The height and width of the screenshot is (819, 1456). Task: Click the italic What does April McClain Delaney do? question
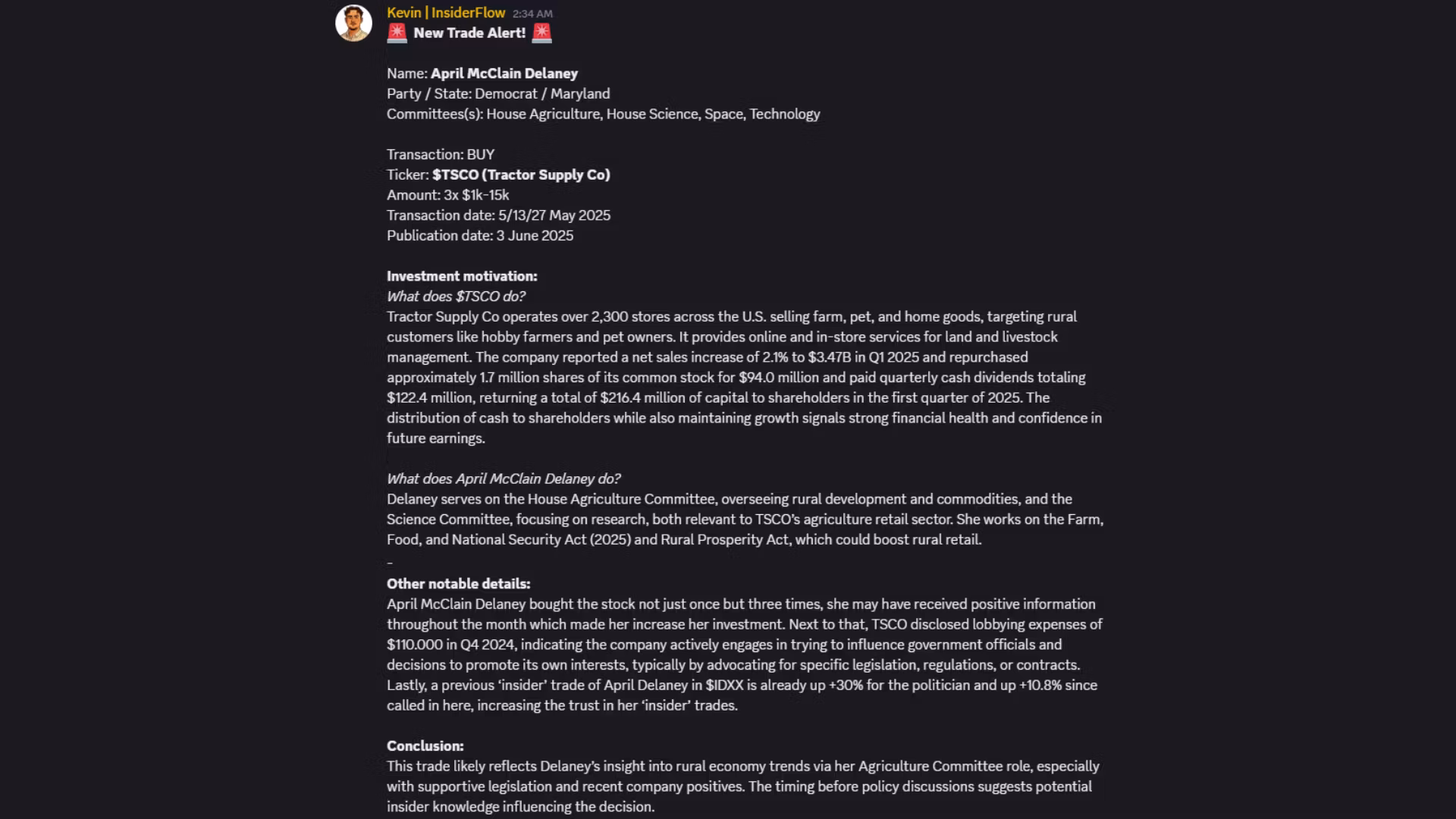coord(504,479)
